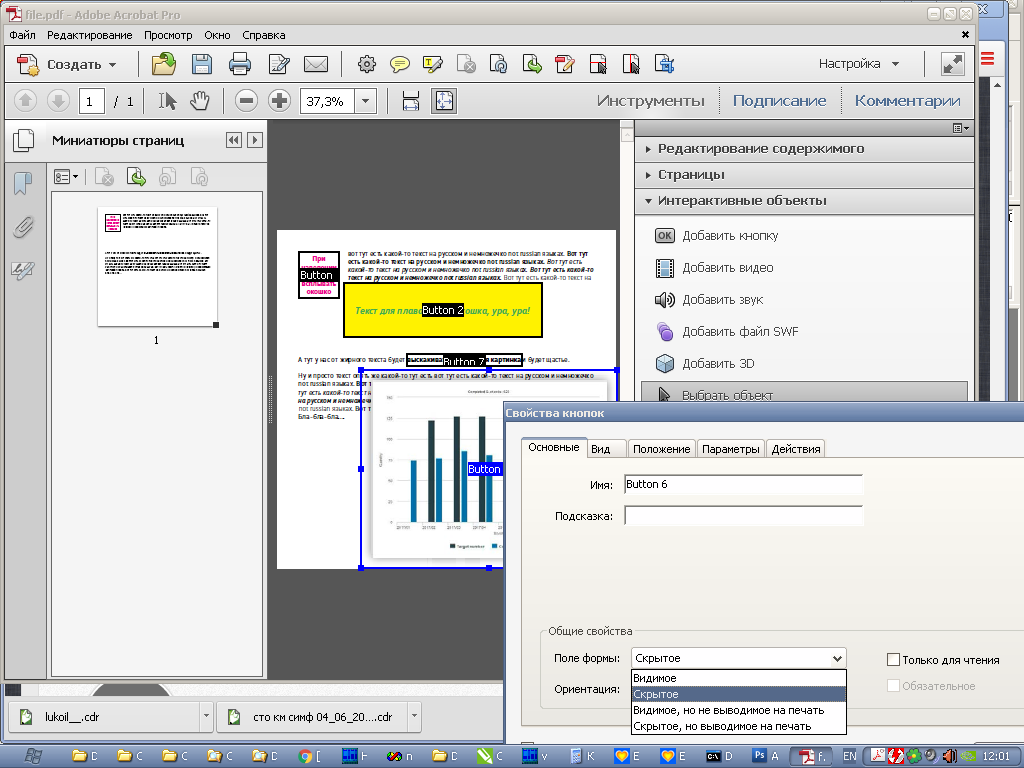This screenshot has height=768, width=1024.
Task: Switch to the Положение tab
Action: [x=662, y=449]
